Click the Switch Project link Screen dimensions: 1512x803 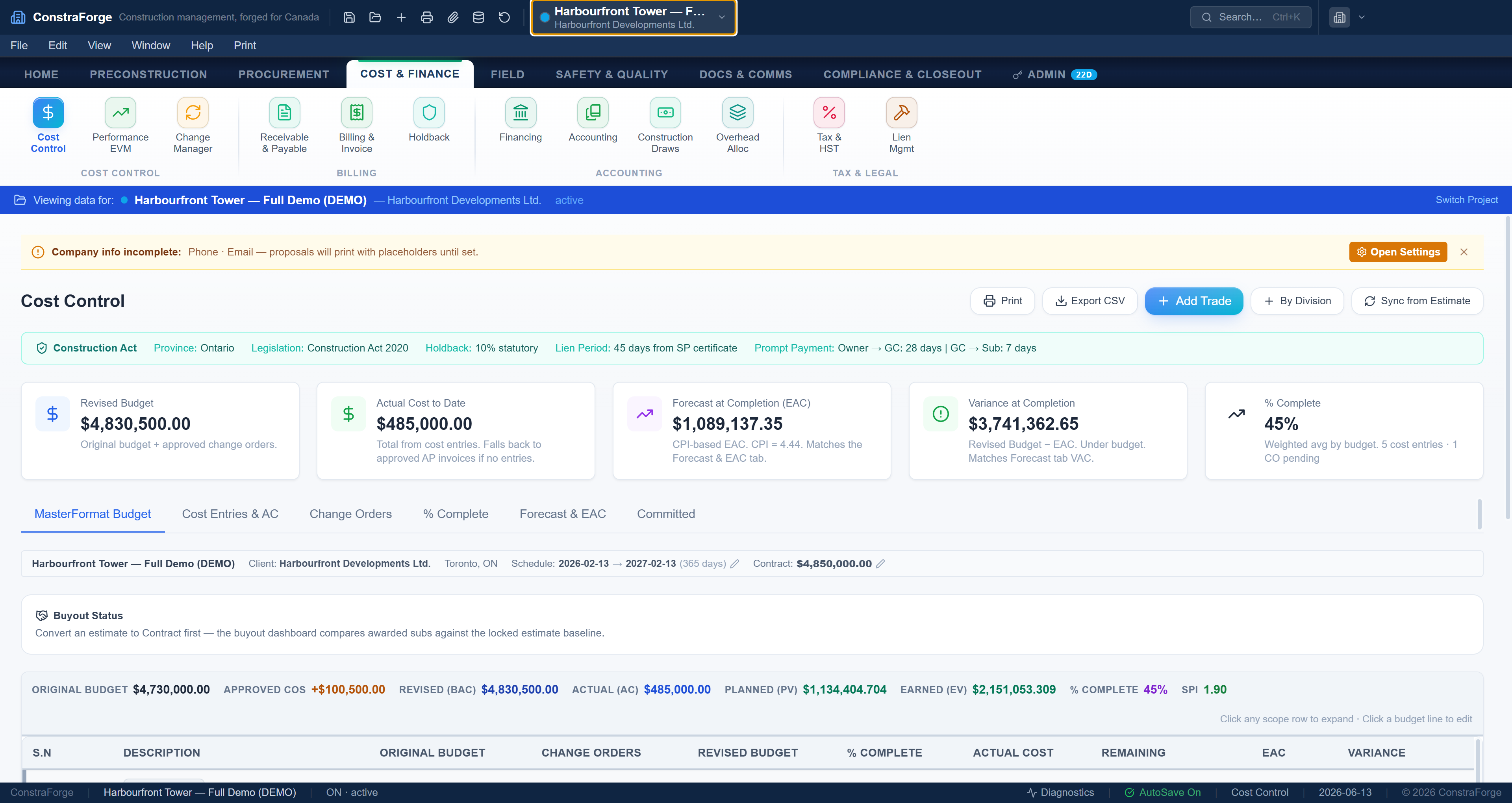point(1466,200)
